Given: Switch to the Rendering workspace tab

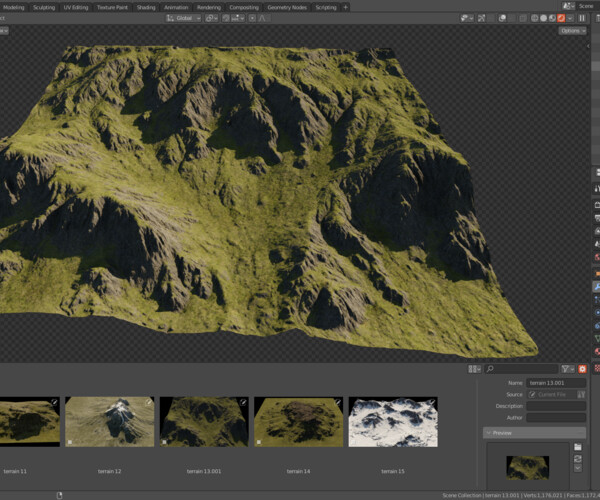Looking at the screenshot, I should pos(209,7).
